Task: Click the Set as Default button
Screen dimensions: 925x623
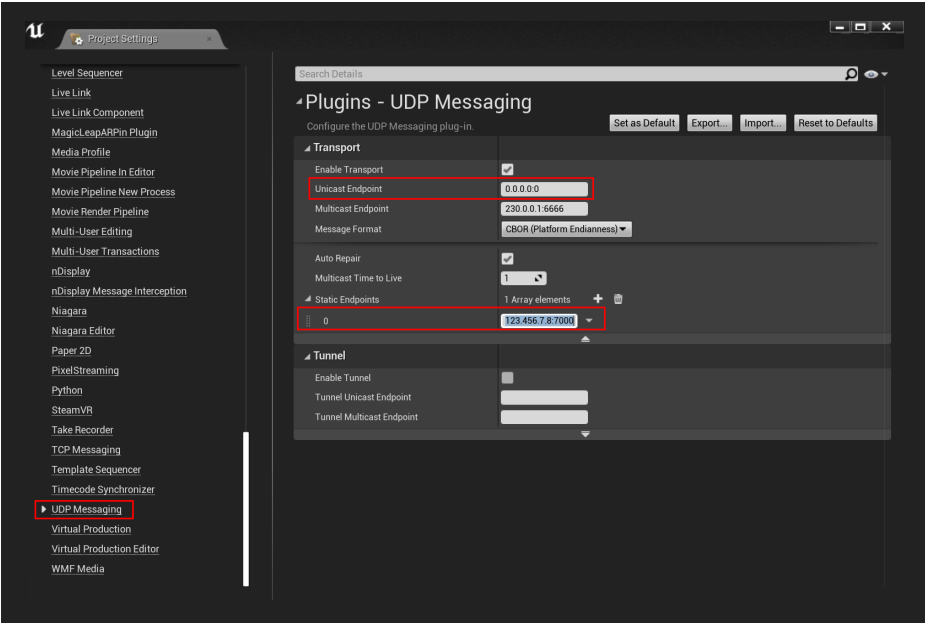Action: pyautogui.click(x=644, y=123)
